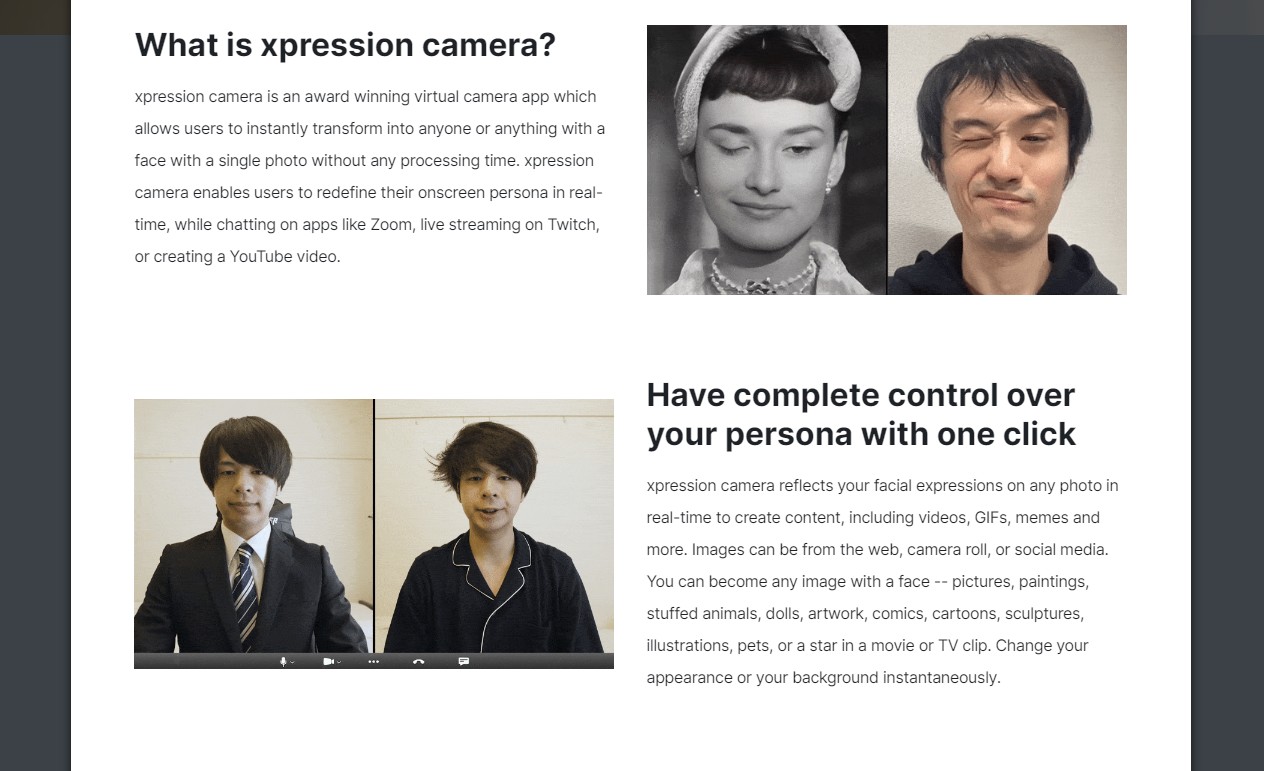Click the paragraph beginning 'xpression camera is an award winning'

(370, 176)
